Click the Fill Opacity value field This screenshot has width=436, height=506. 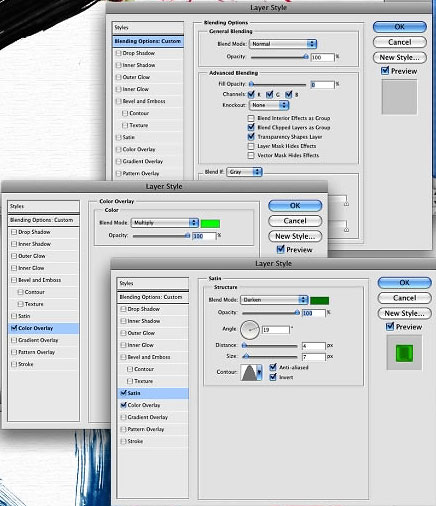point(322,85)
